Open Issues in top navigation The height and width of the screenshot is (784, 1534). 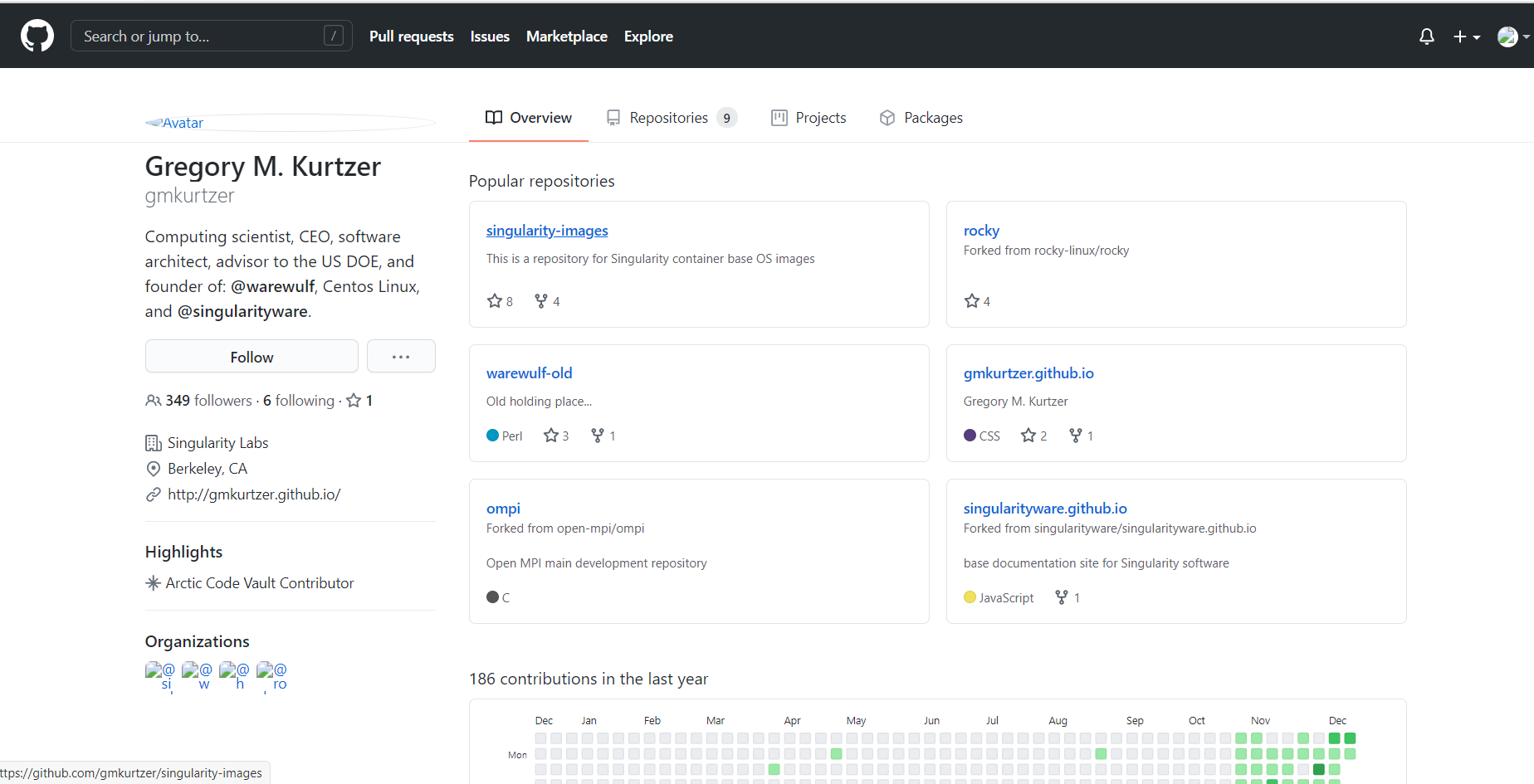490,37
